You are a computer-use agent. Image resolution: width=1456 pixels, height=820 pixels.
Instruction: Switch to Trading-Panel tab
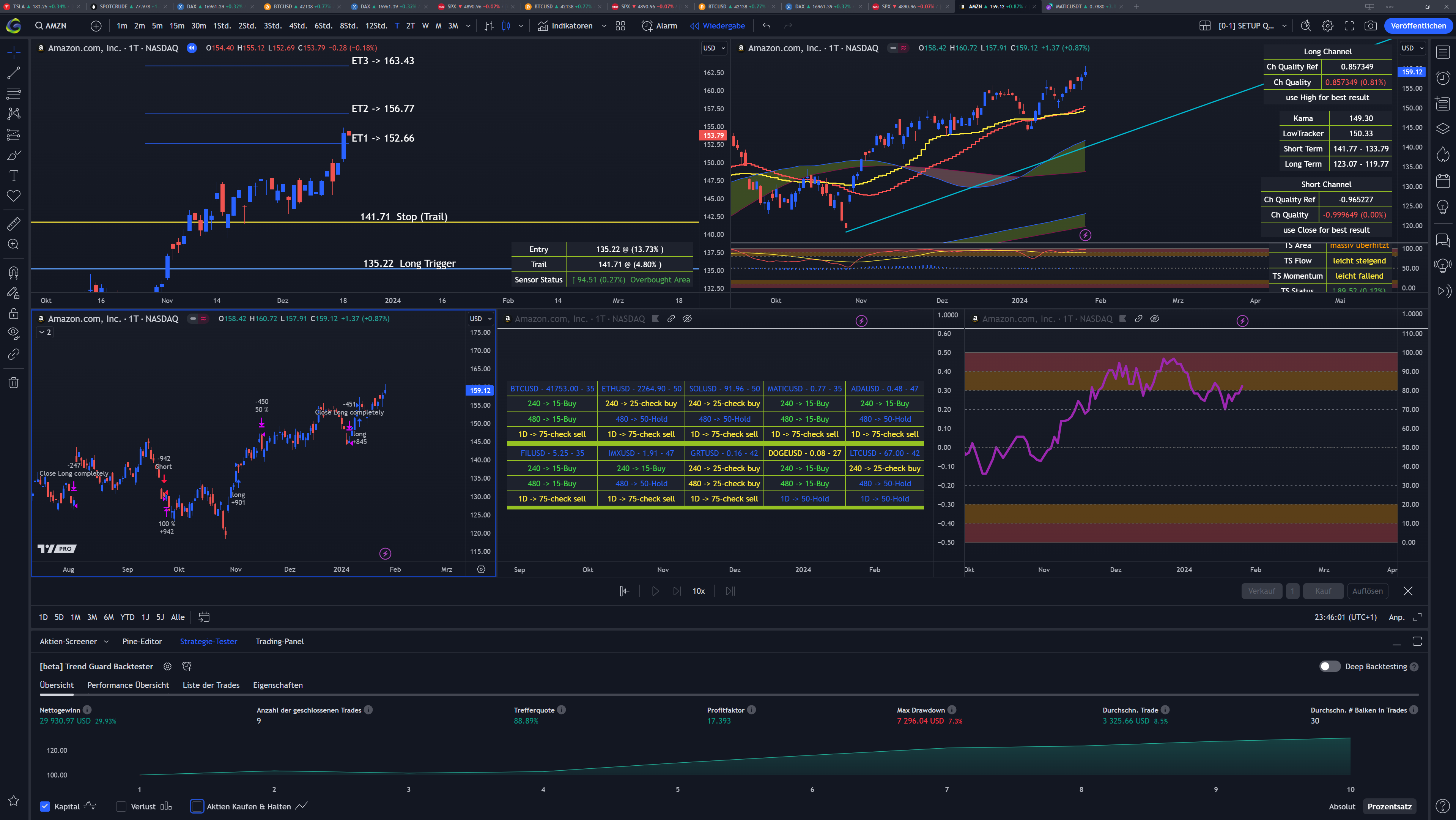(279, 641)
